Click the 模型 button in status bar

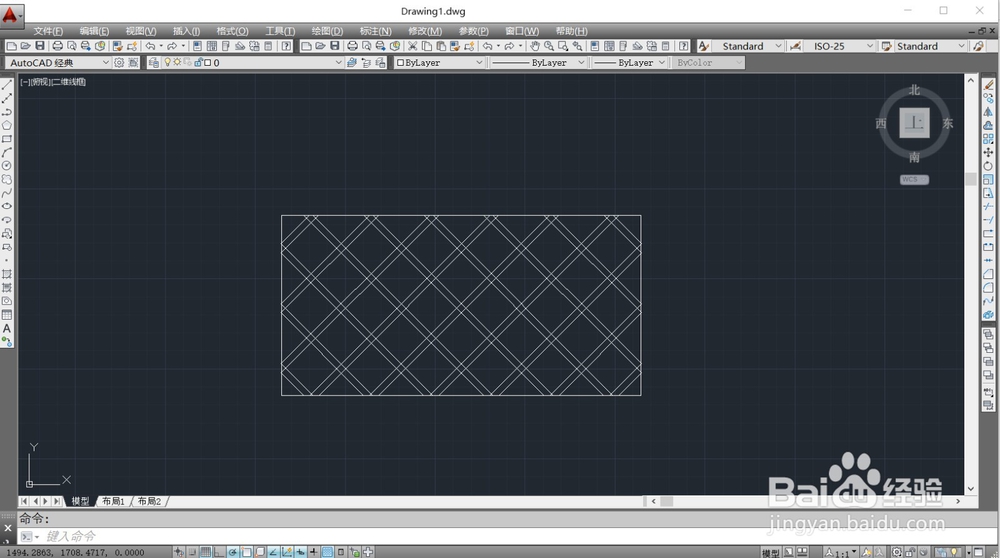point(770,553)
